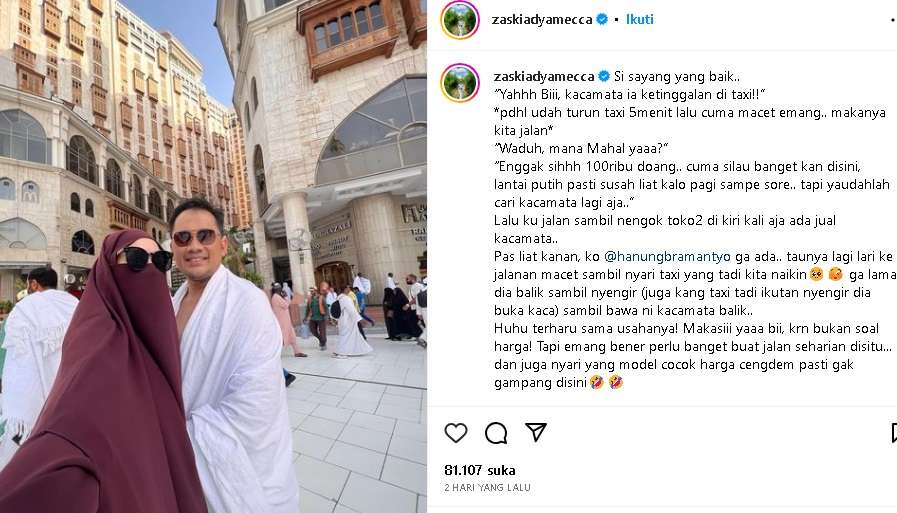The height and width of the screenshot is (513, 897).
Task: Open header profile avatar story ring
Action: click(460, 20)
